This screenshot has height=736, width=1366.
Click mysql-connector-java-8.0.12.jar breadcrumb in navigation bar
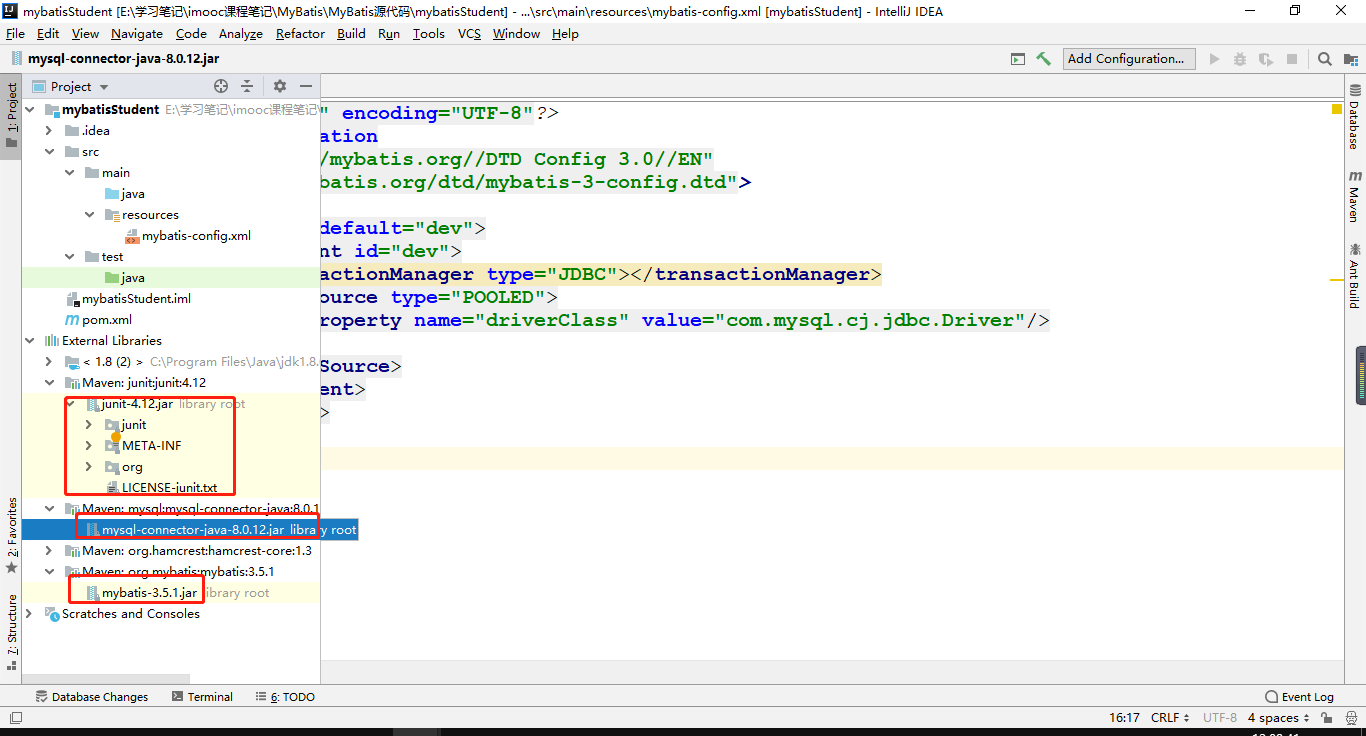tap(114, 59)
